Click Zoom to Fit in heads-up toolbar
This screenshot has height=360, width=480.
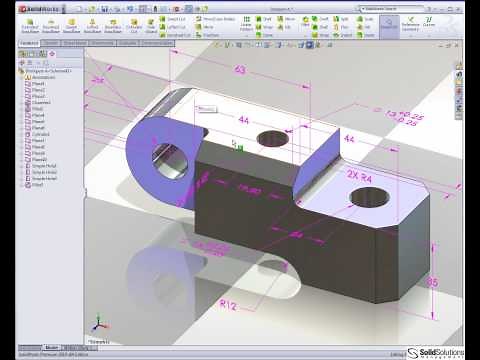[217, 45]
